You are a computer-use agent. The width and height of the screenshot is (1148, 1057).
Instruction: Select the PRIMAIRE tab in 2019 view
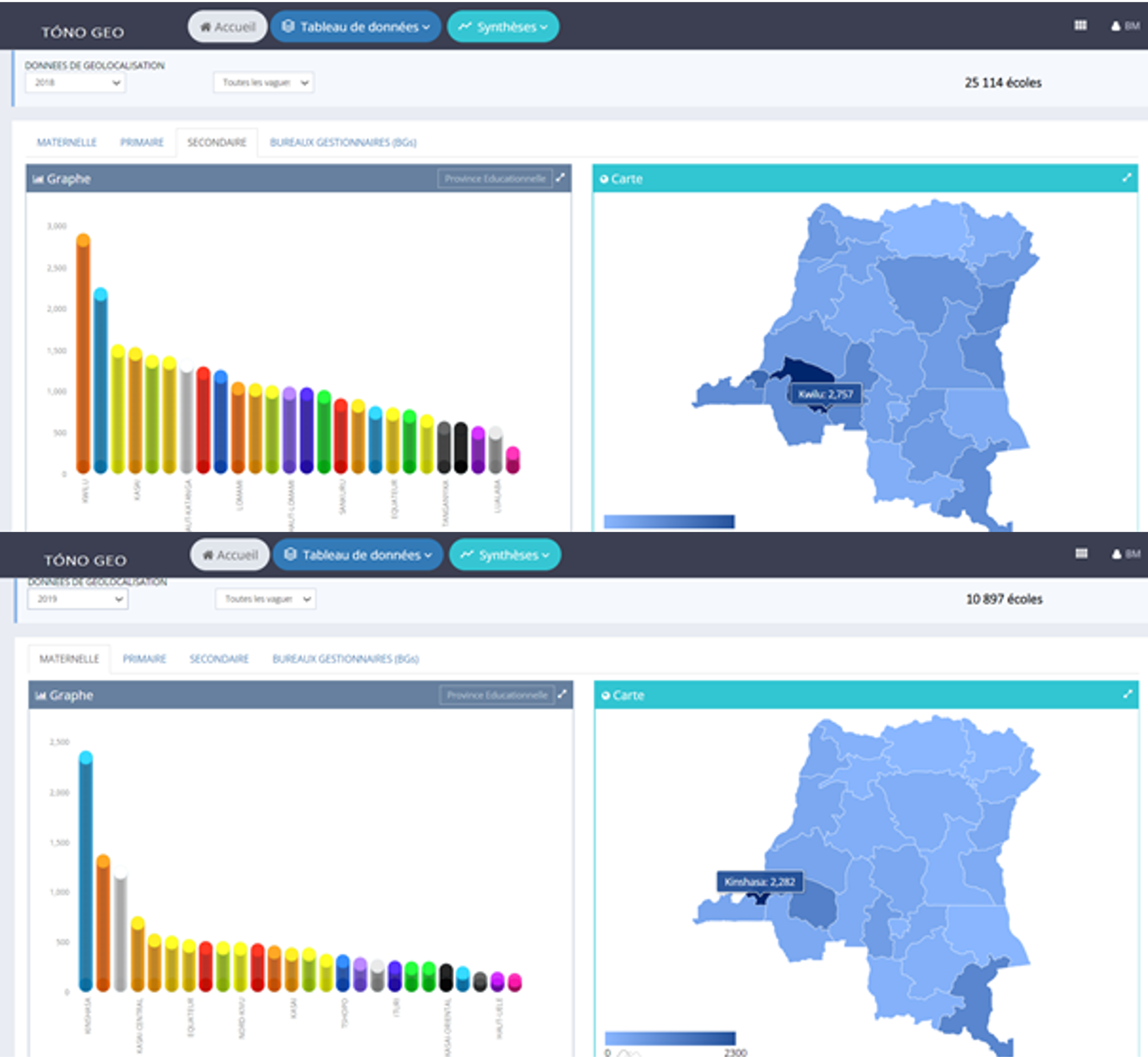click(144, 659)
